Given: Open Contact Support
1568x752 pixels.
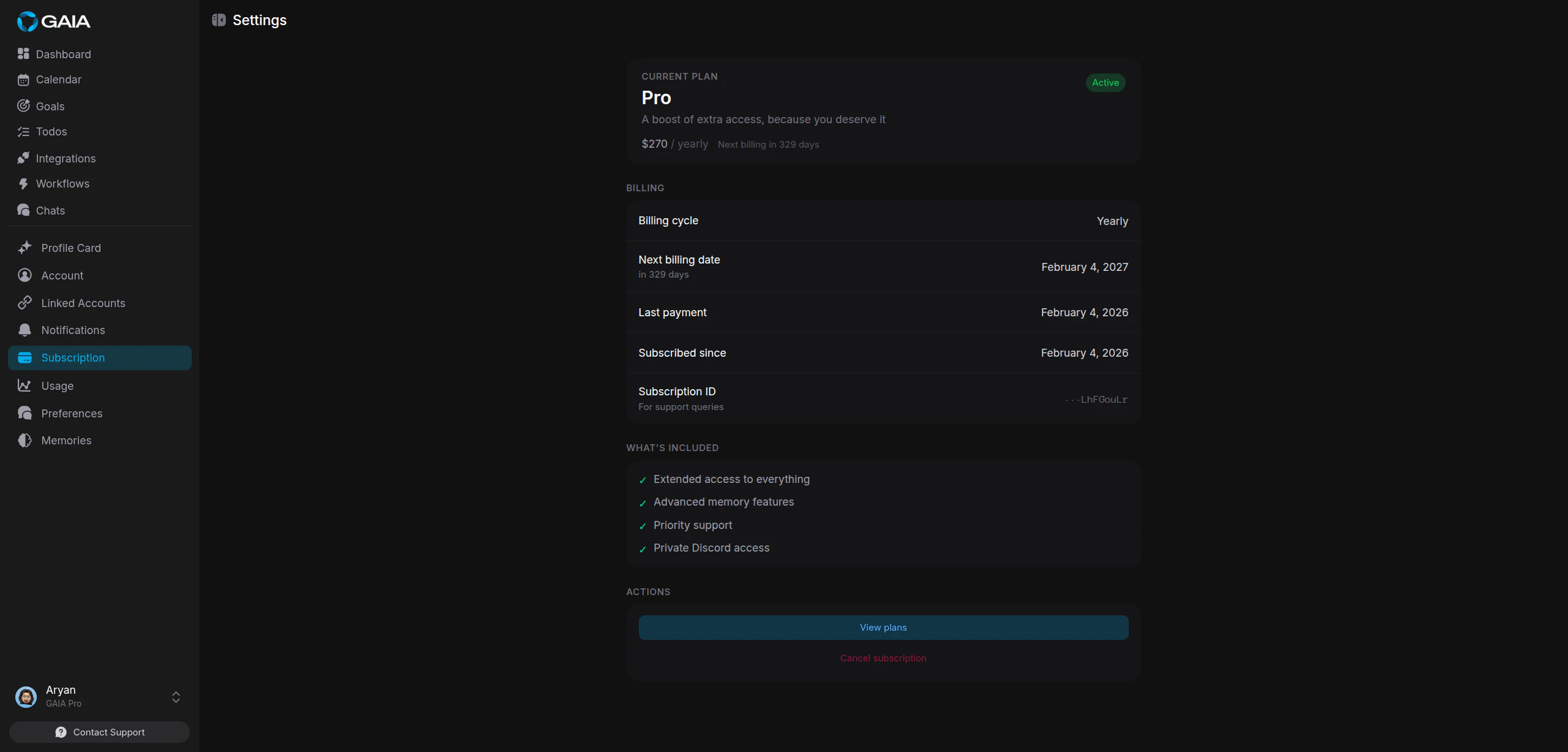Looking at the screenshot, I should (x=99, y=732).
